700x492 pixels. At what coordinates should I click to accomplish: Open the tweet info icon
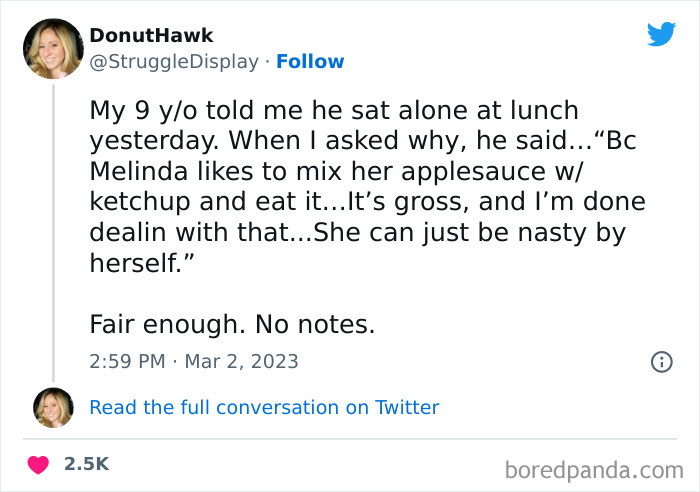pos(661,362)
